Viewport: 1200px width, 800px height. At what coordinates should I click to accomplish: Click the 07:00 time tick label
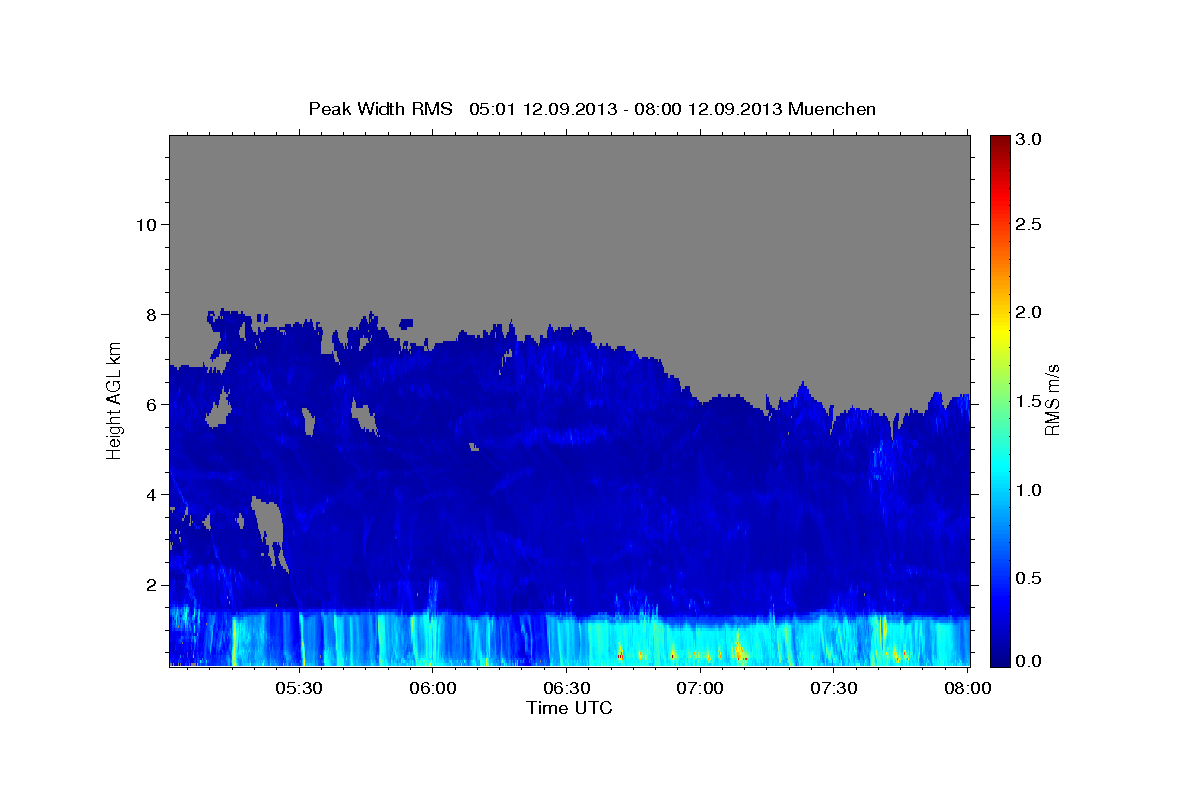coord(700,689)
